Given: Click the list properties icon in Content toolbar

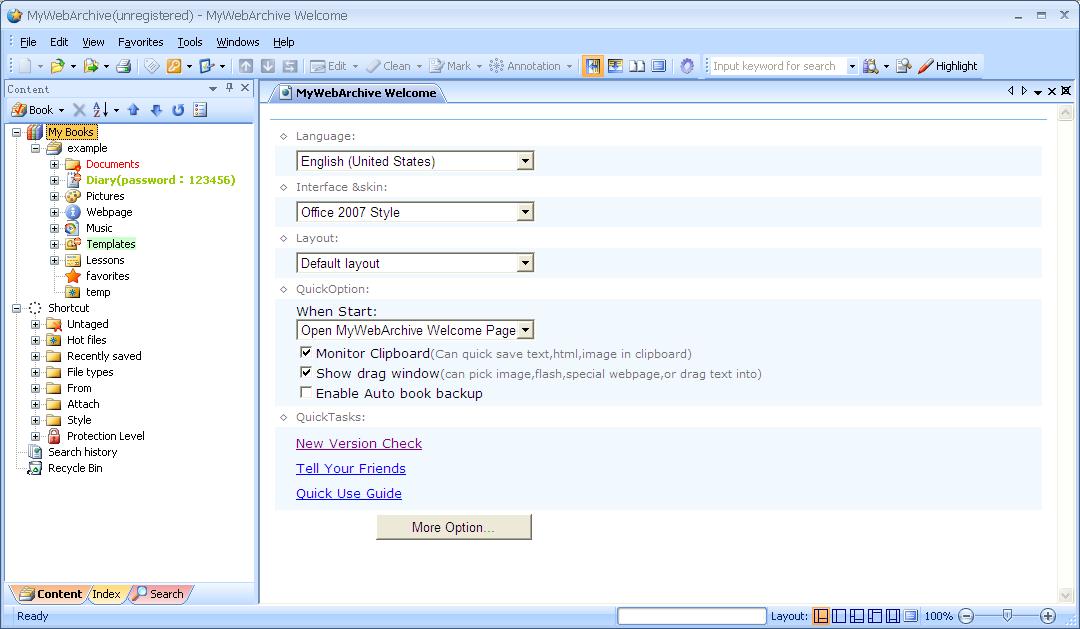Looking at the screenshot, I should tap(200, 110).
